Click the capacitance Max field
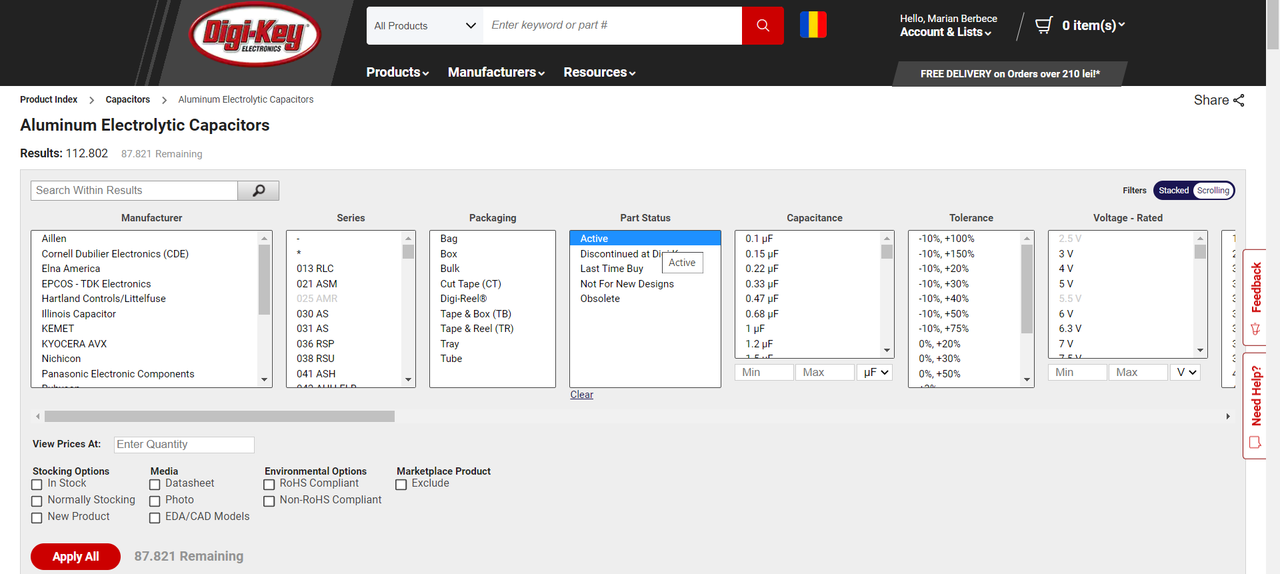The image size is (1280, 574). click(x=825, y=372)
